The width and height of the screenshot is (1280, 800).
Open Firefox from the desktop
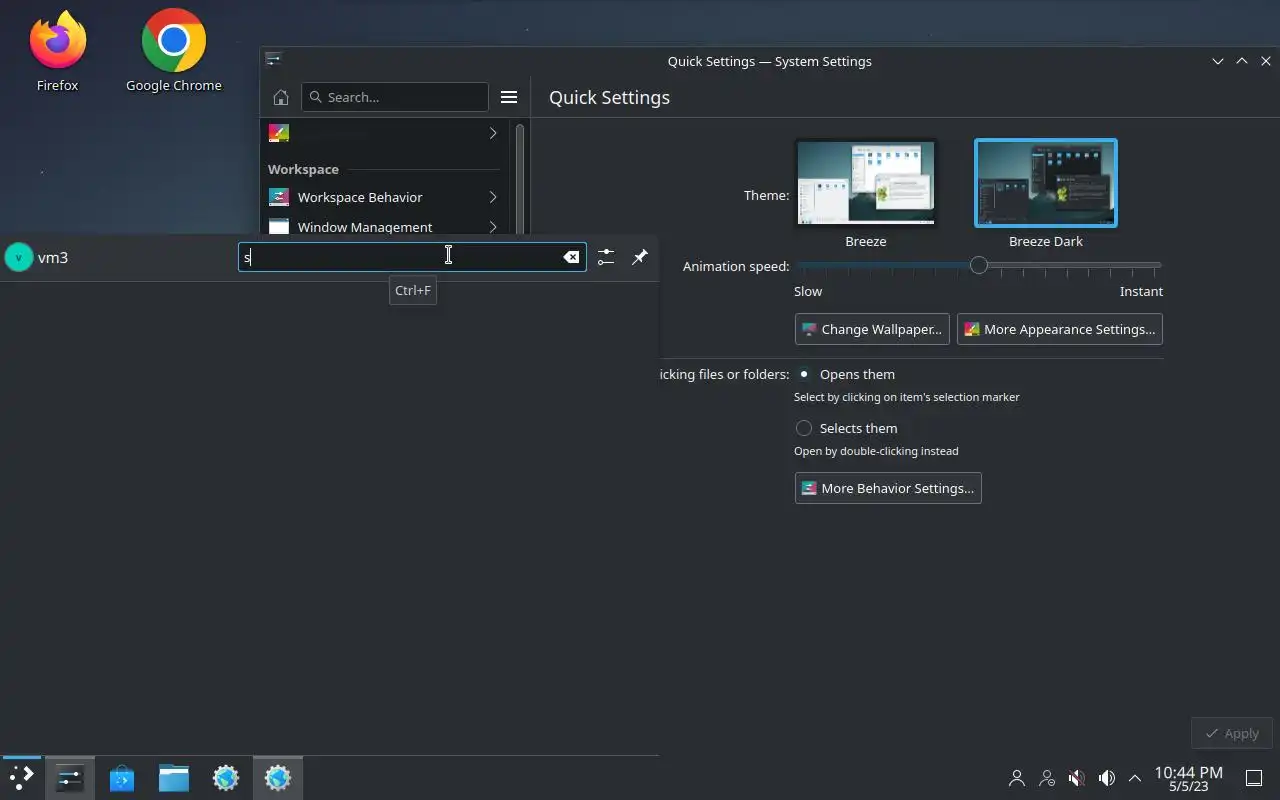tap(57, 50)
